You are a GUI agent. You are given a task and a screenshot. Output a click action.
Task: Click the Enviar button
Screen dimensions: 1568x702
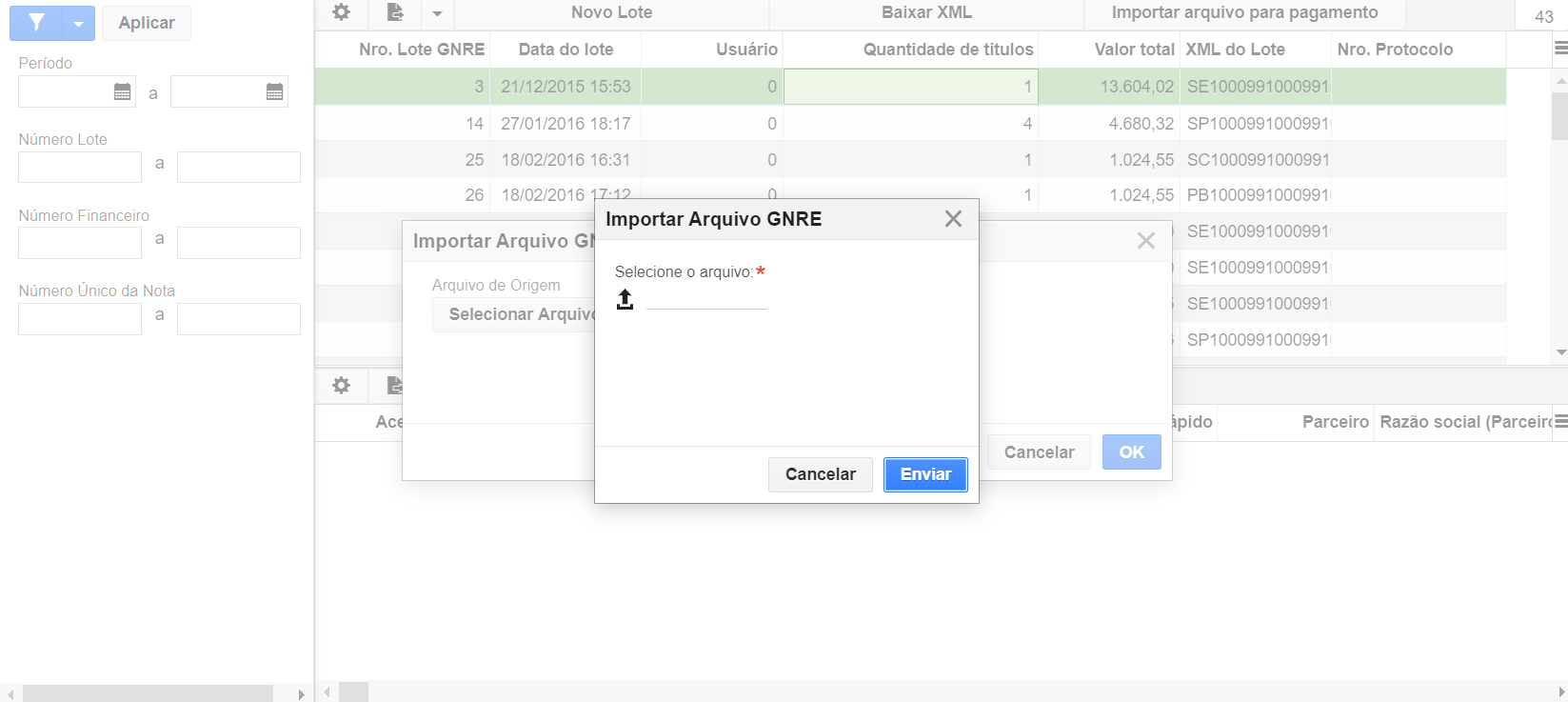(925, 474)
